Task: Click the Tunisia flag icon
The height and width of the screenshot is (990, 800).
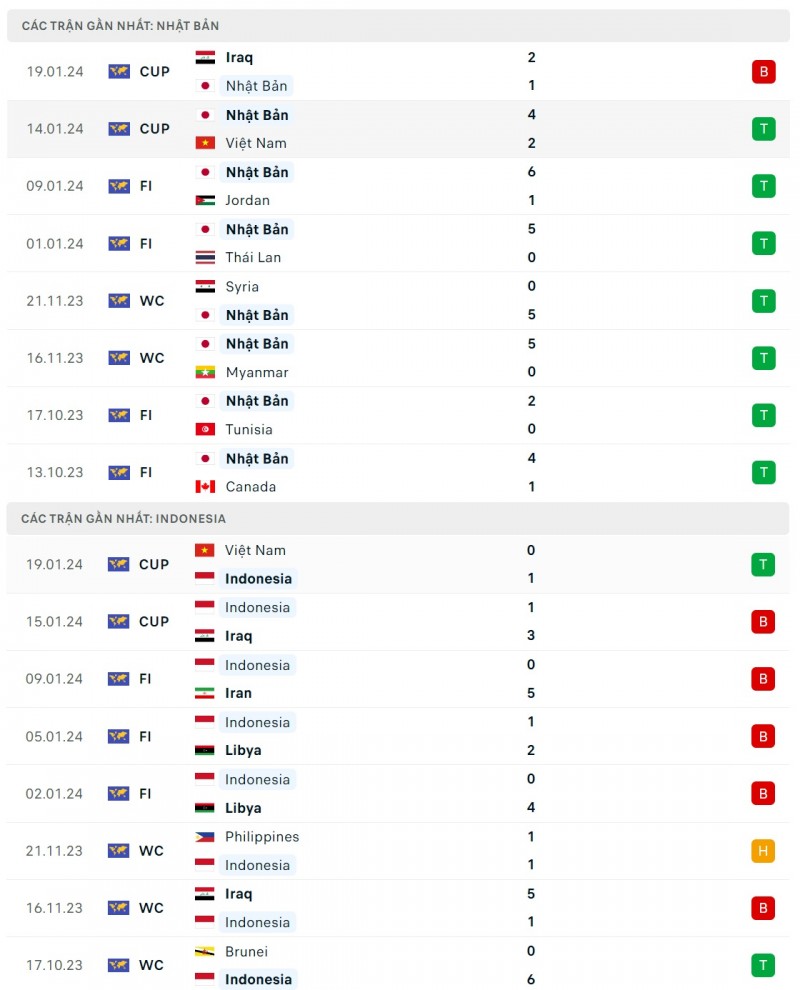Action: [x=205, y=429]
